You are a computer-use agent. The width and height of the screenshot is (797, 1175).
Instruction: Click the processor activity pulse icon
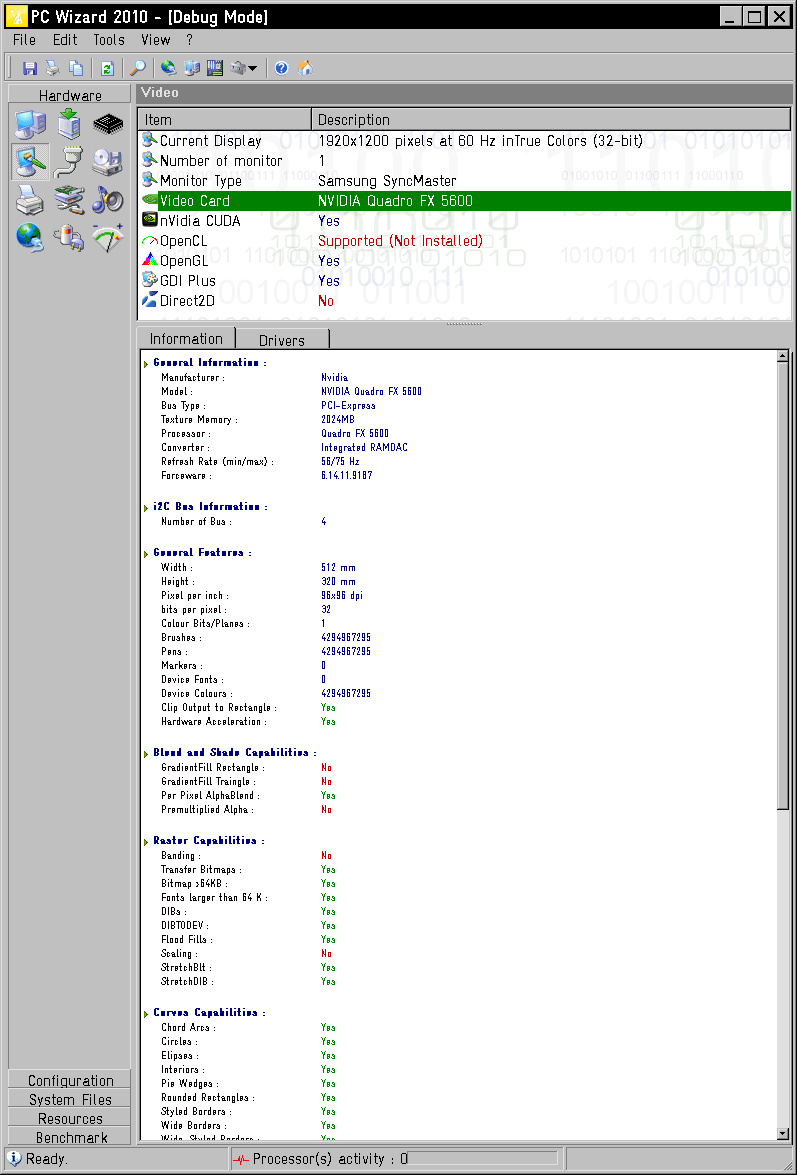[x=241, y=1159]
